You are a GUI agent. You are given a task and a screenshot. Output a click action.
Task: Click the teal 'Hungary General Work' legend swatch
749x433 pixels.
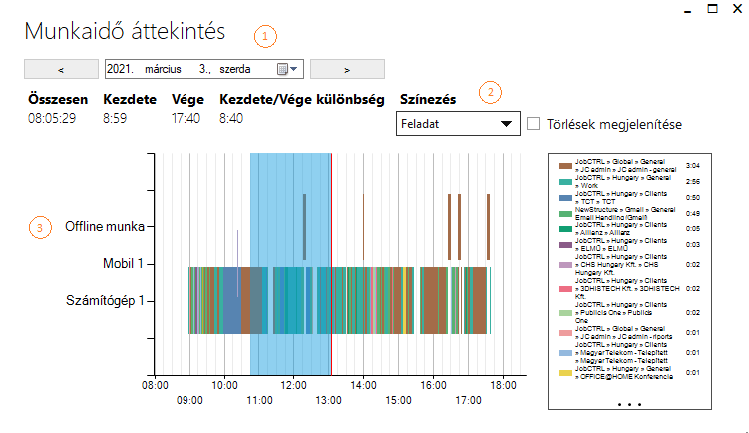[565, 182]
